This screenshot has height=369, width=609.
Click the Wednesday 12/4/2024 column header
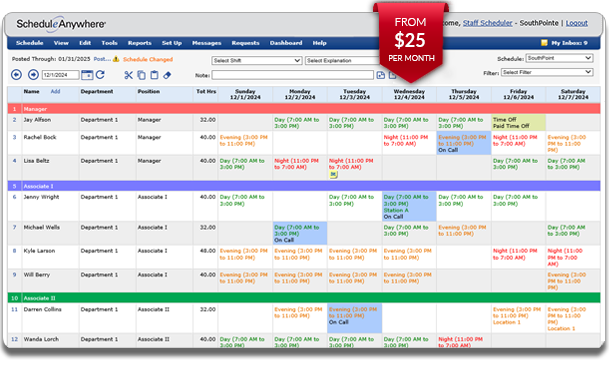point(409,94)
